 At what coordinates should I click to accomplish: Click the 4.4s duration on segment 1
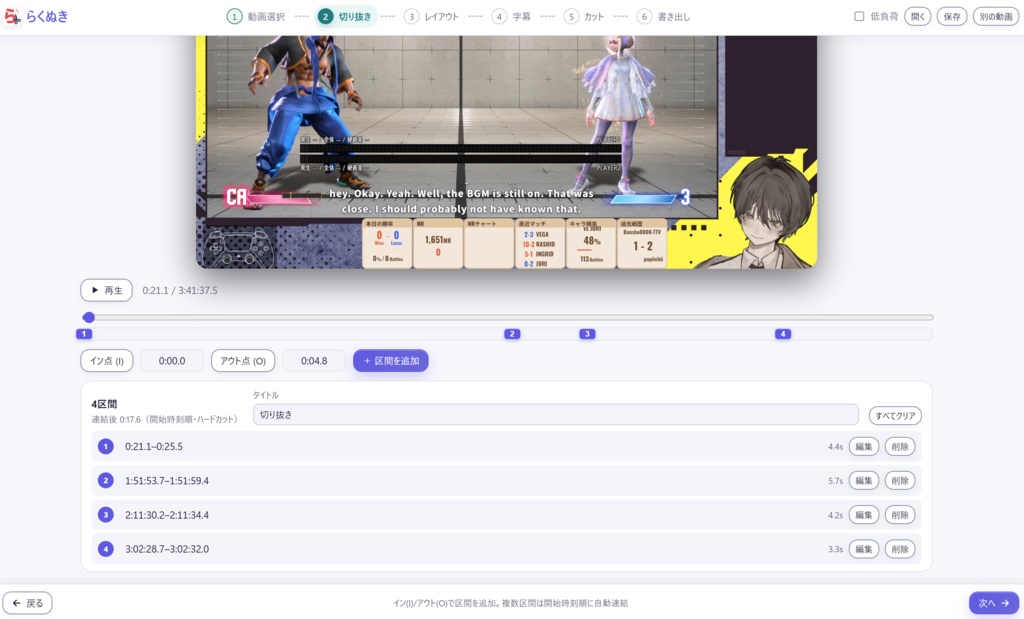click(x=835, y=447)
